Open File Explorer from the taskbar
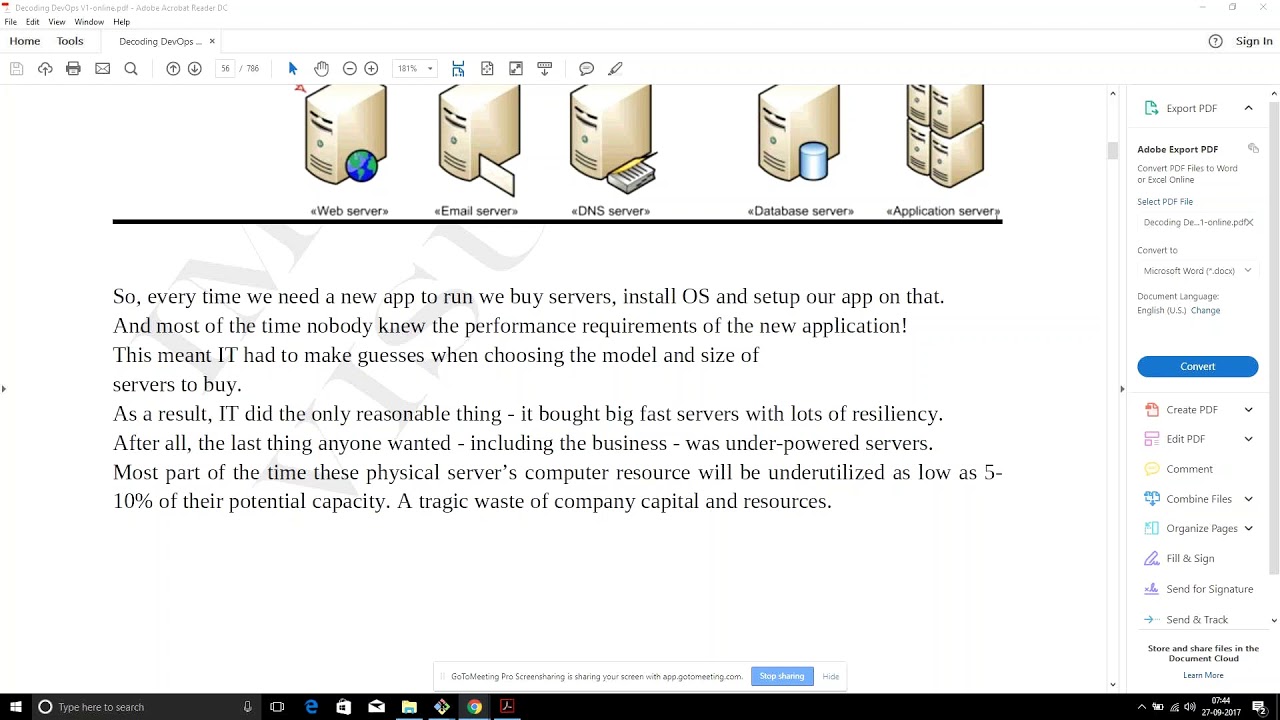Image resolution: width=1280 pixels, height=720 pixels. (409, 707)
